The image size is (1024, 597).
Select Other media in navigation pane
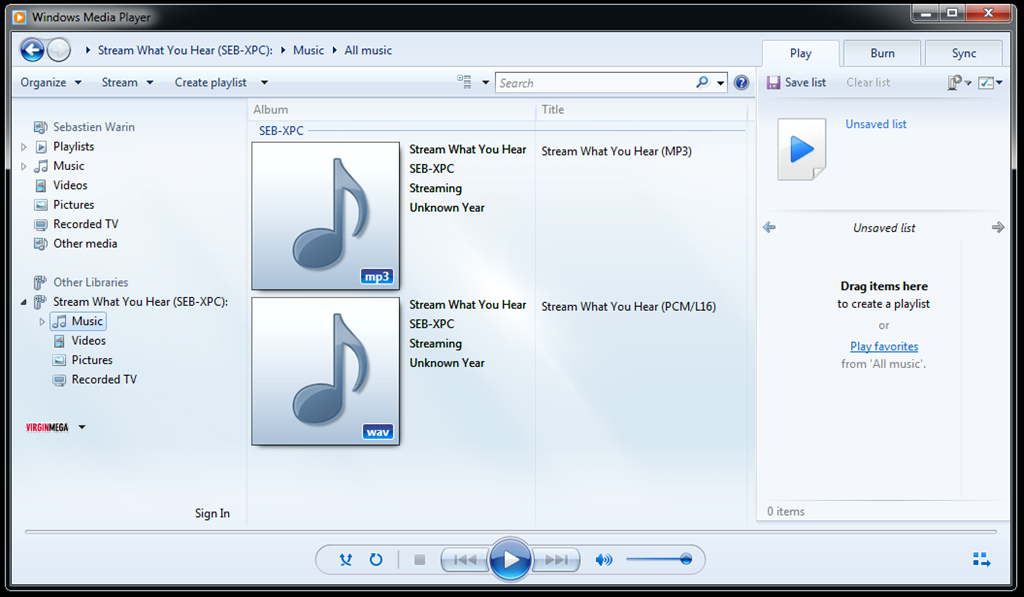(85, 244)
